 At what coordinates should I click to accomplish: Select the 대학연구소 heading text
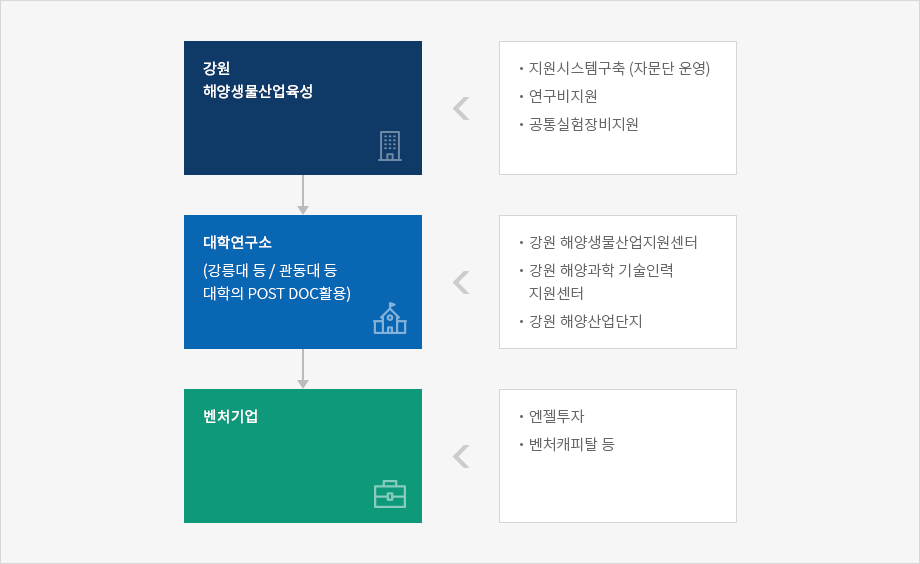237,242
